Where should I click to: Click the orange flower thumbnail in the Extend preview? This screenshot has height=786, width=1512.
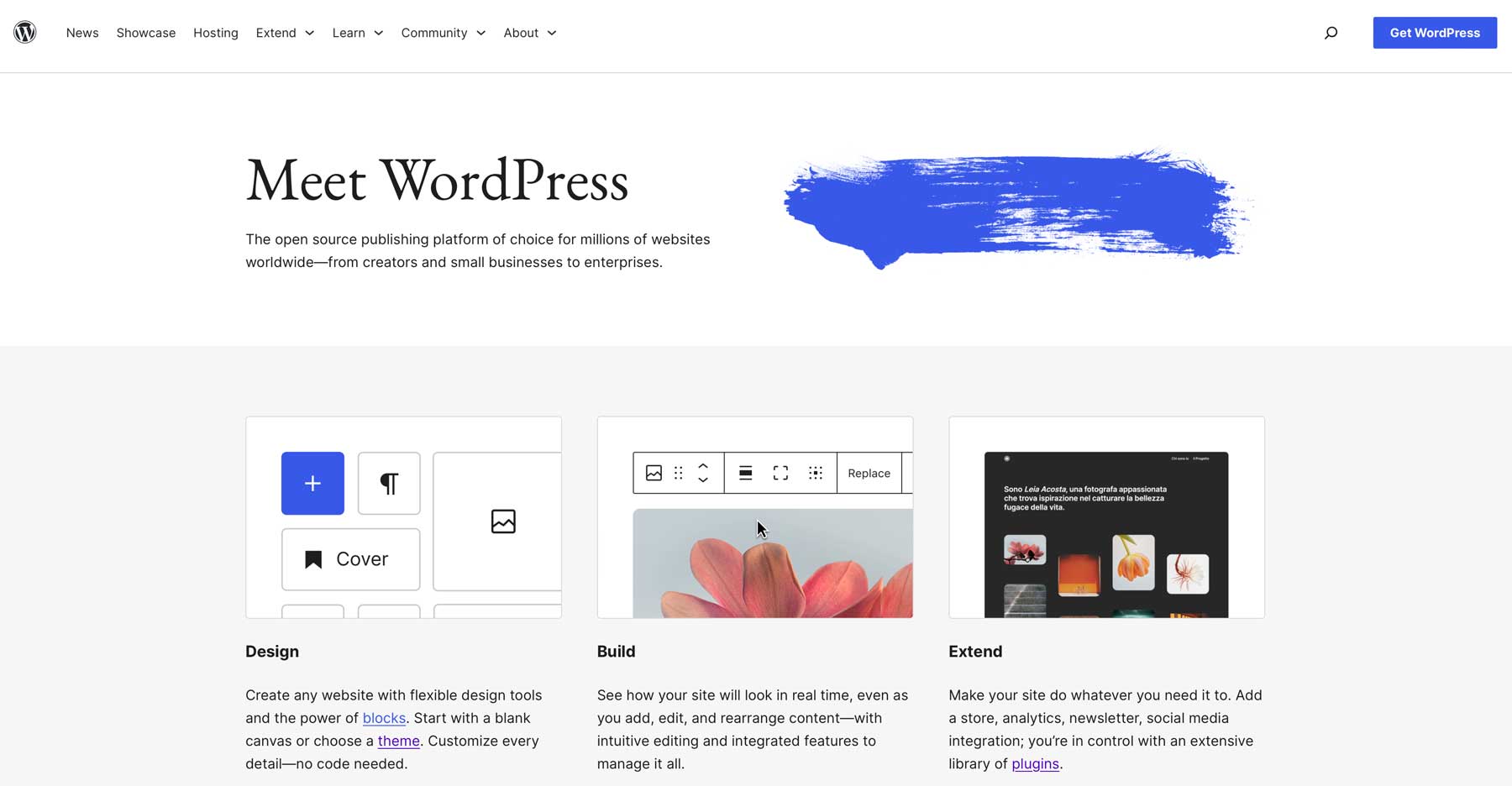(x=1134, y=563)
